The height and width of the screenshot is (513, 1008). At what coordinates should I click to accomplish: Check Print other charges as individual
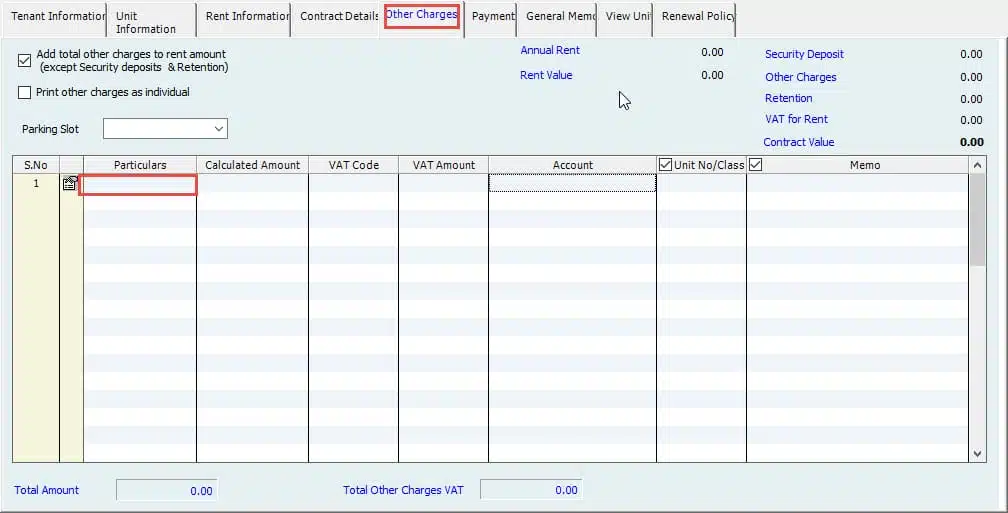click(x=25, y=93)
